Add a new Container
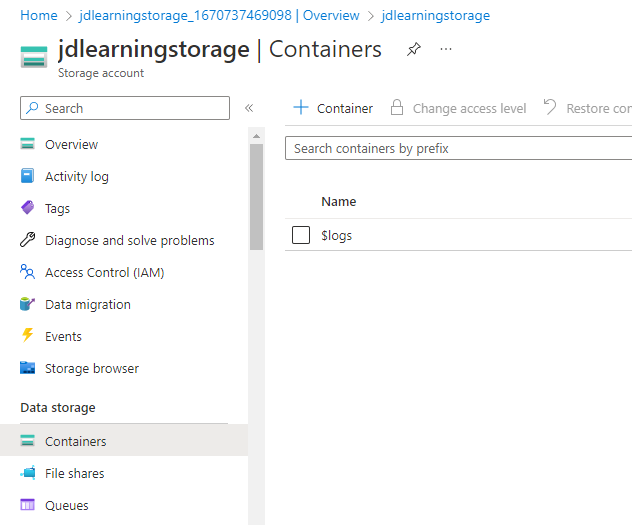This screenshot has width=632, height=525. (333, 108)
